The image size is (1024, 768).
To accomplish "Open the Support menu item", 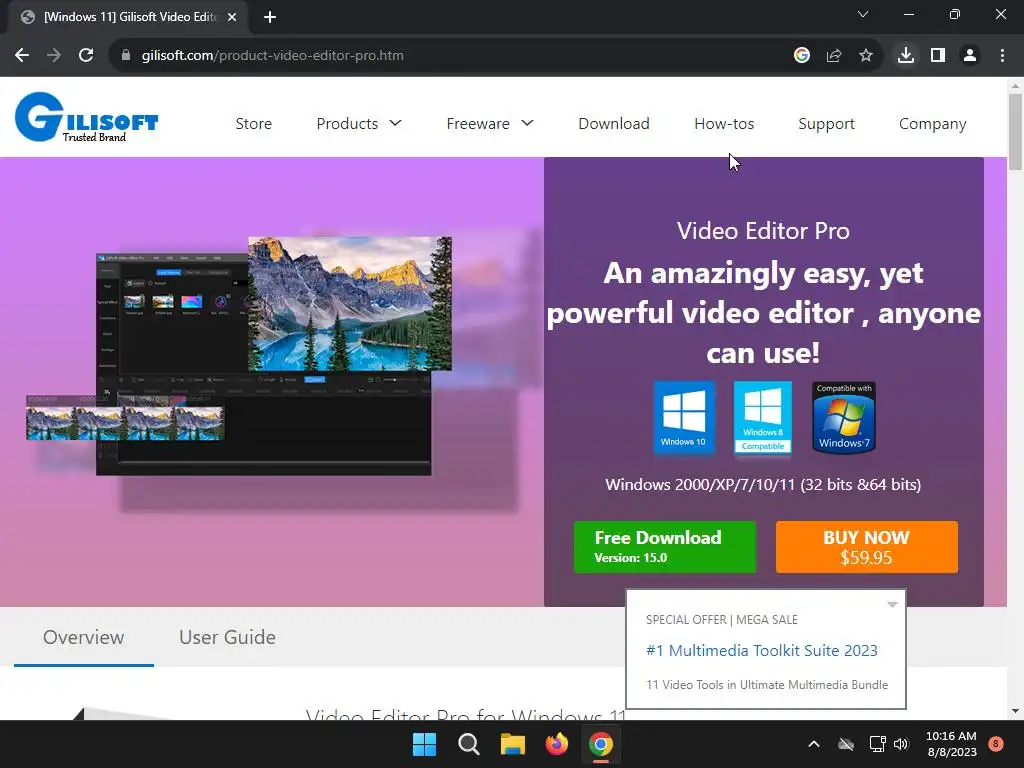I will click(826, 124).
